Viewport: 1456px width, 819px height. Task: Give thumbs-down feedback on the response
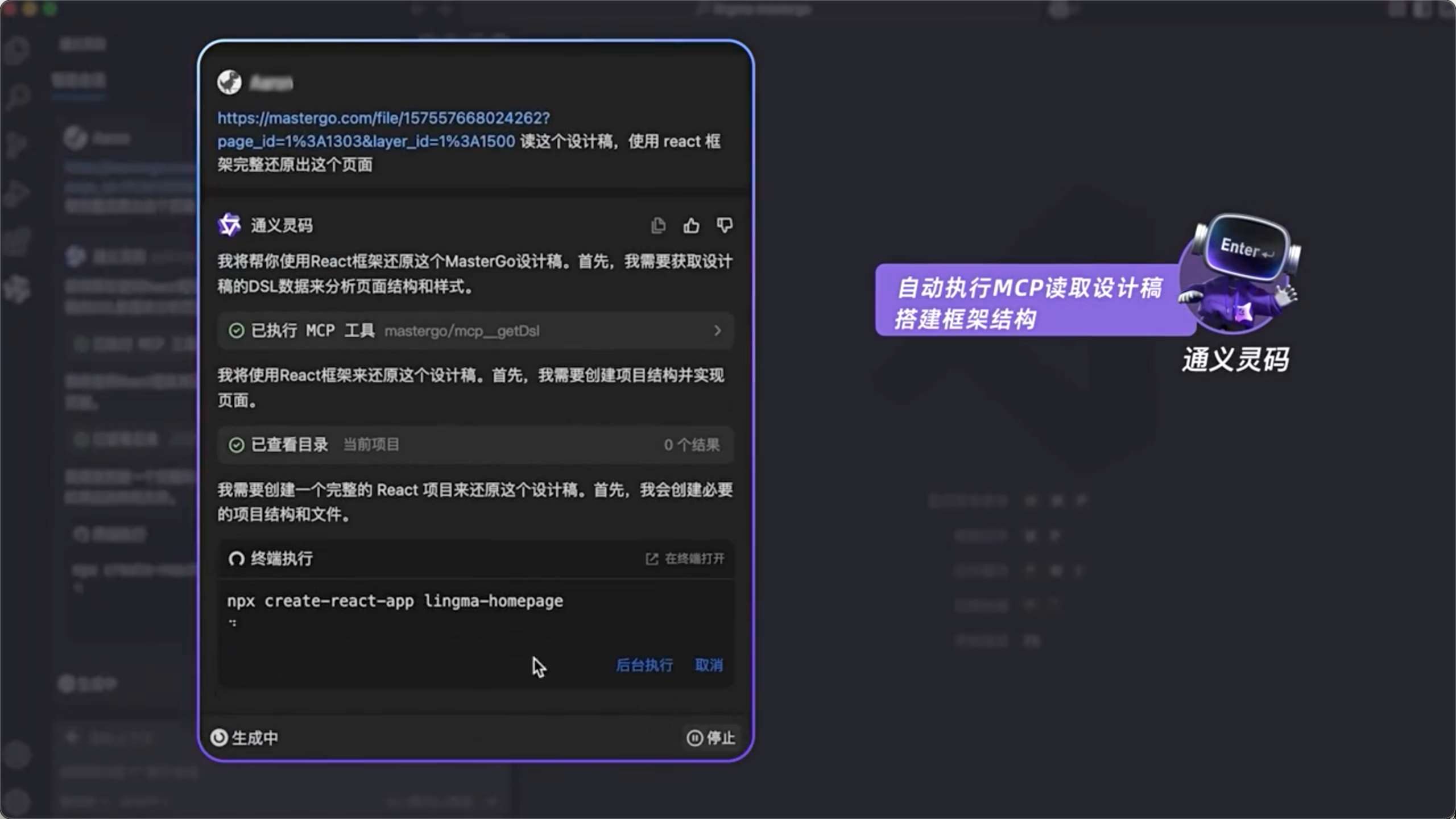coord(725,225)
